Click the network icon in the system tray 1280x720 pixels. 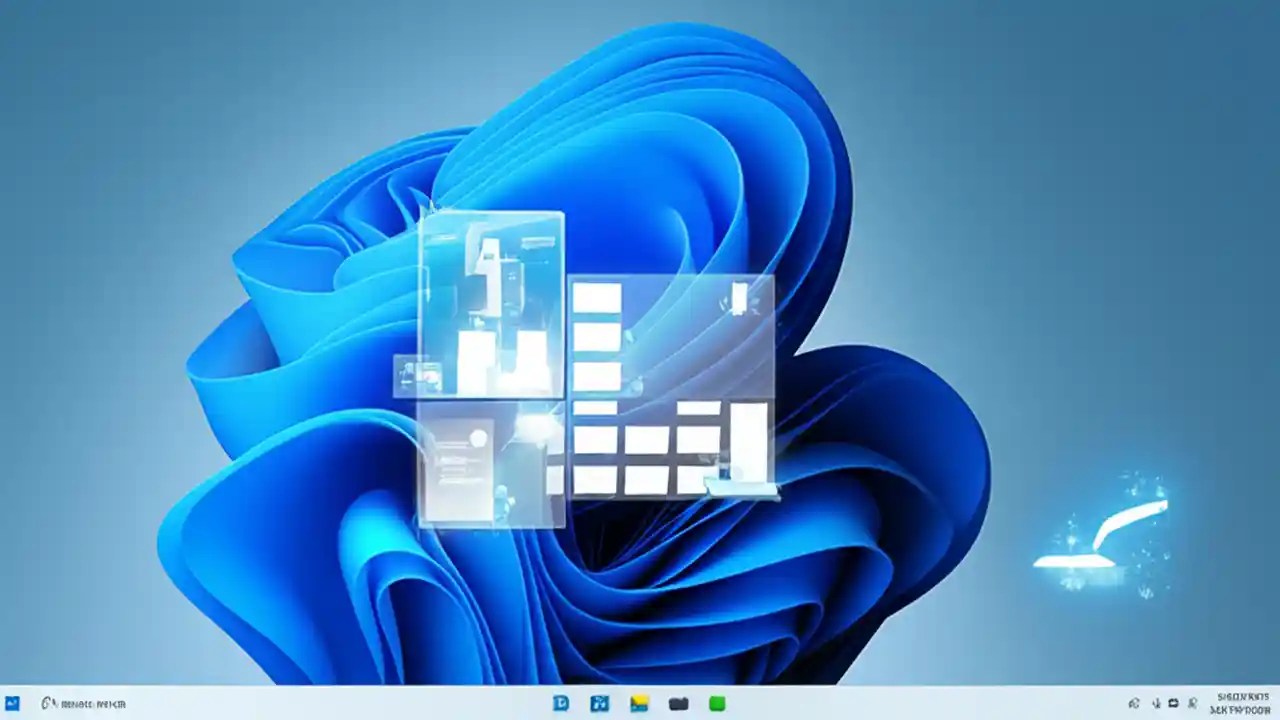[x=1134, y=704]
